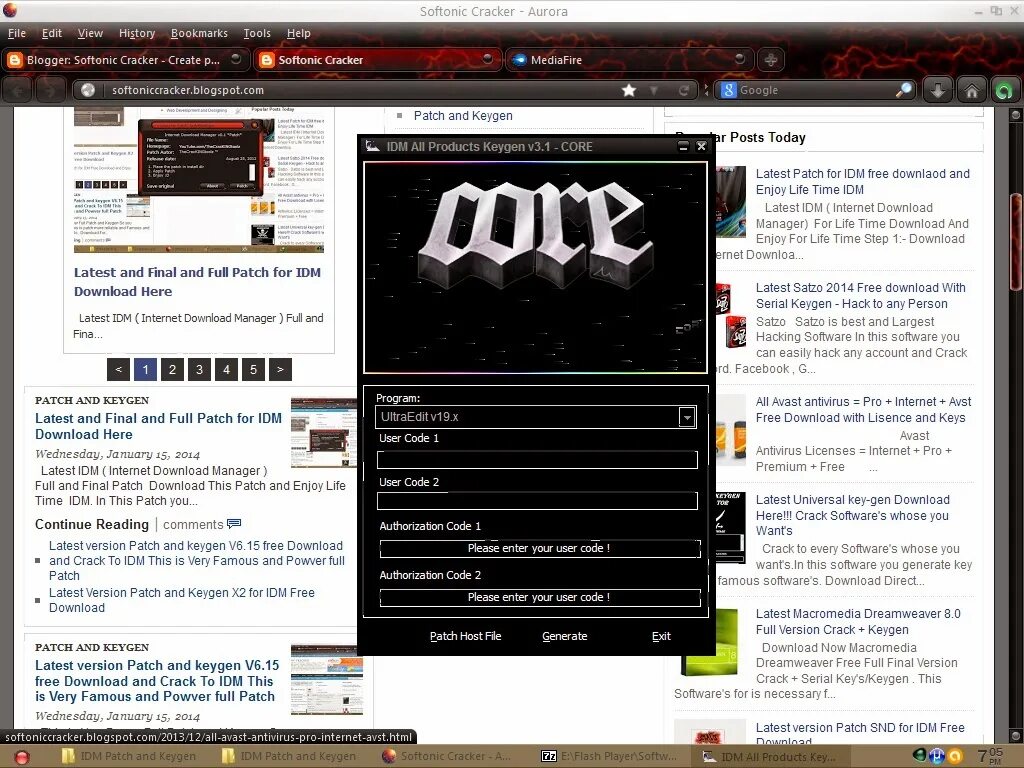This screenshot has height=768, width=1024.
Task: Bookmark page with the star icon
Action: [629, 90]
